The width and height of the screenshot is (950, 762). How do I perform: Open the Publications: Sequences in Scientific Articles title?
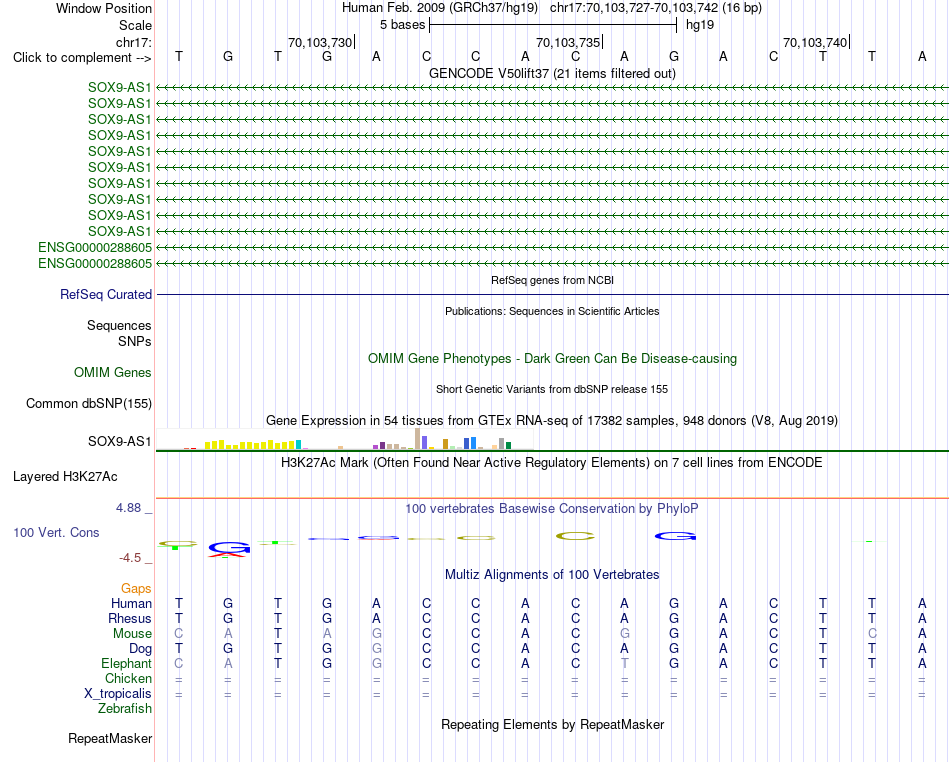click(x=552, y=311)
